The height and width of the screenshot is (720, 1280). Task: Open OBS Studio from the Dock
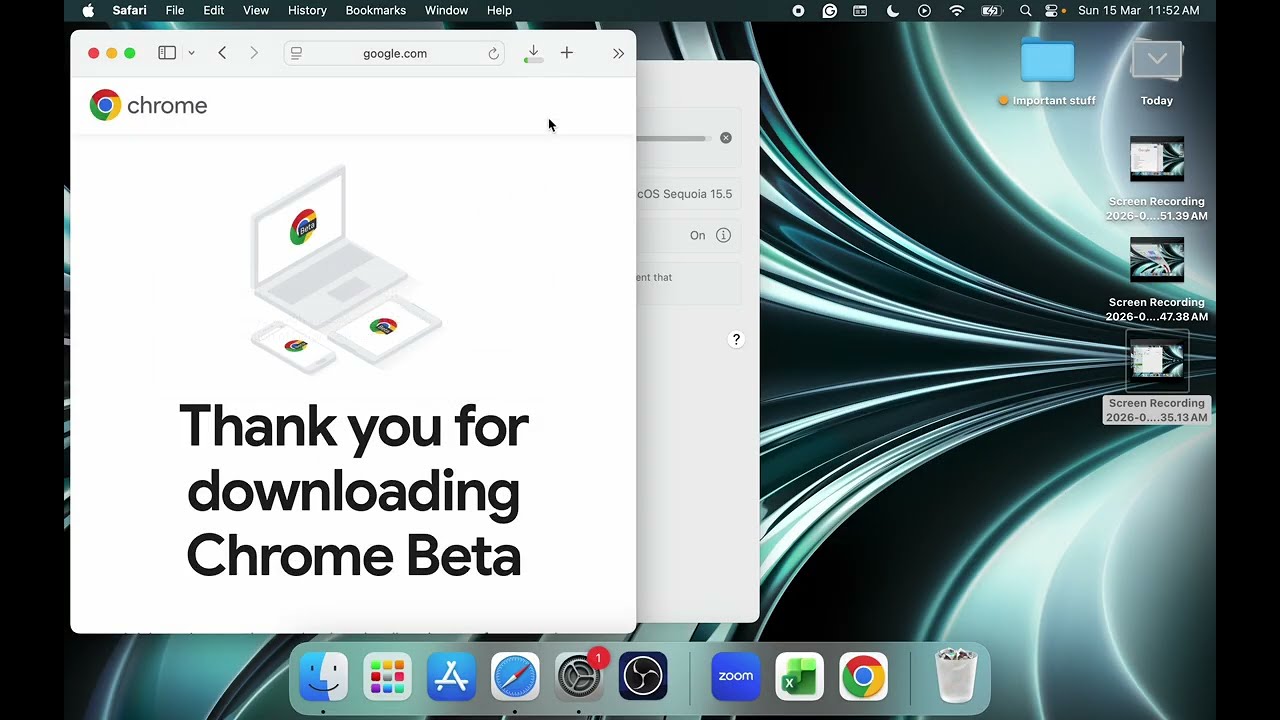point(643,677)
